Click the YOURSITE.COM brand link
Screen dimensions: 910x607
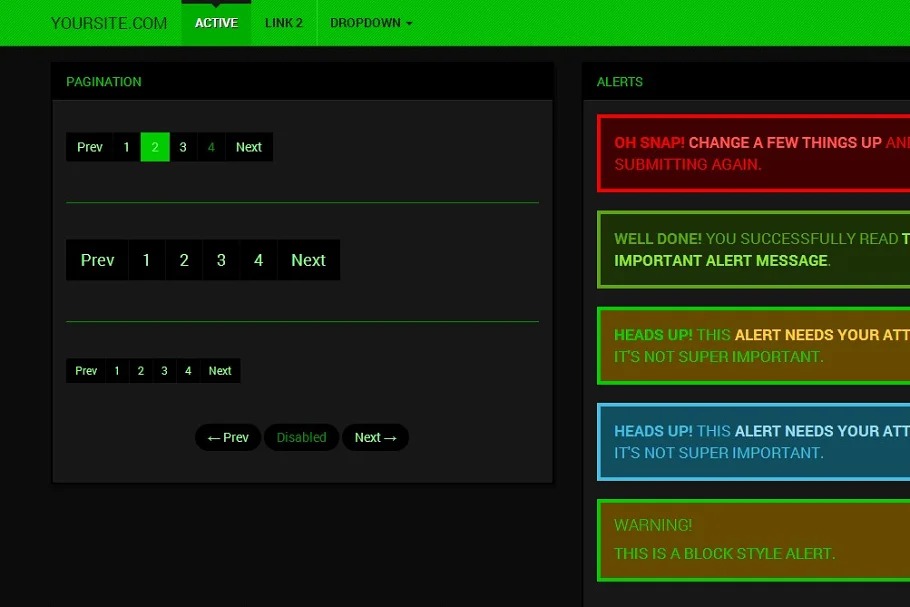109,23
